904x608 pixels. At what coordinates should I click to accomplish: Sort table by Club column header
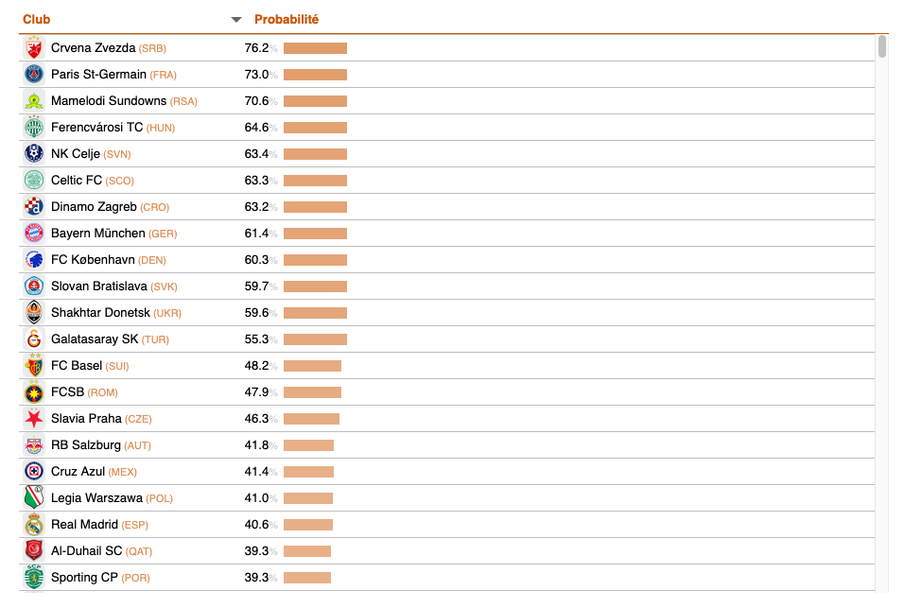[37, 20]
